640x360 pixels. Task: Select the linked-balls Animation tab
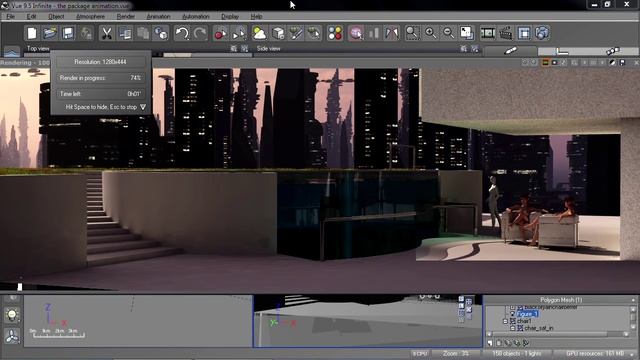(x=613, y=51)
